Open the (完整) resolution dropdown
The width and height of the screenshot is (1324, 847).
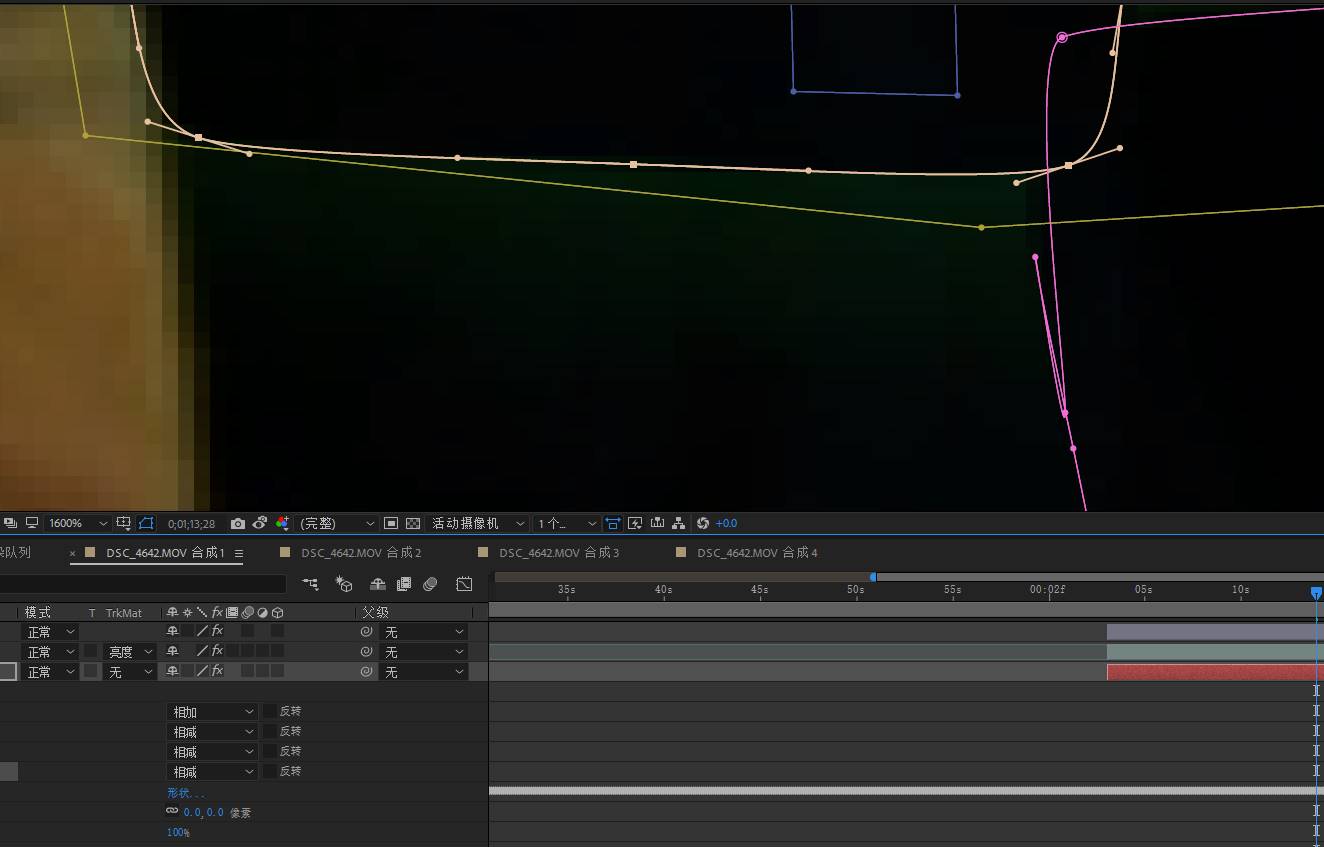coord(337,523)
